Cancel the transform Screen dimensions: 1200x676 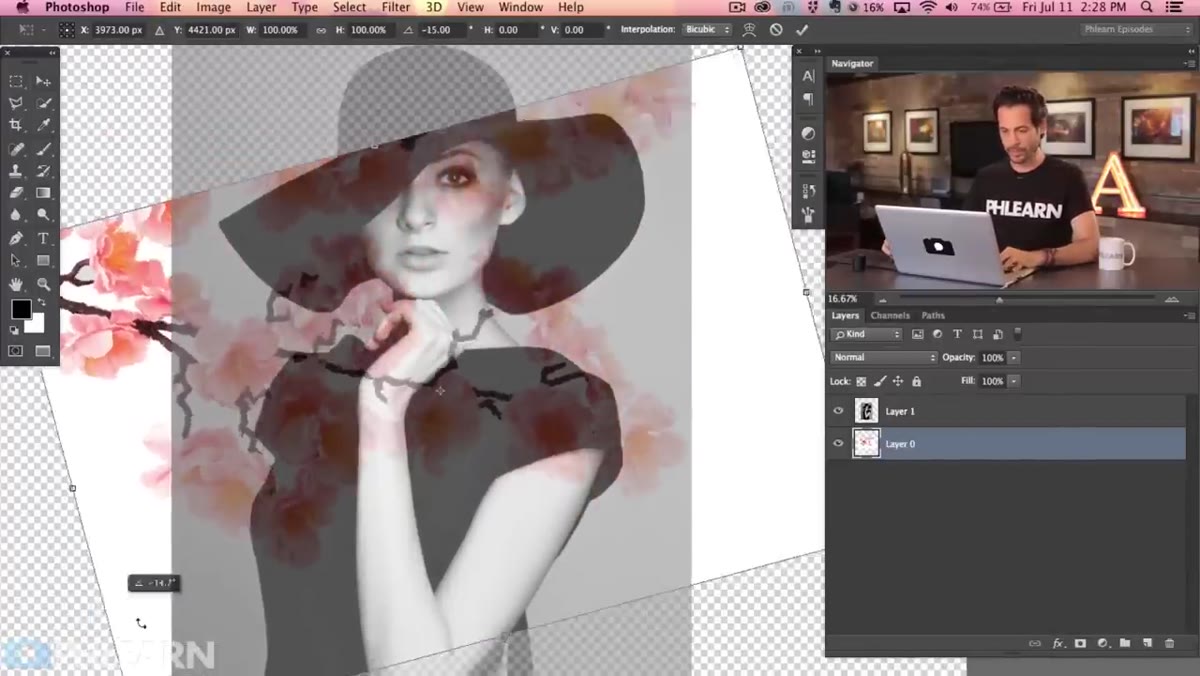pyautogui.click(x=776, y=30)
